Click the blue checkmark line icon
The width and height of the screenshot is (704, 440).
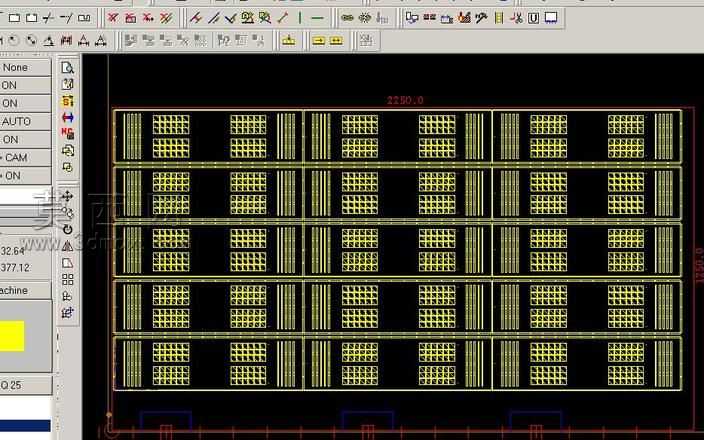[x=230, y=18]
